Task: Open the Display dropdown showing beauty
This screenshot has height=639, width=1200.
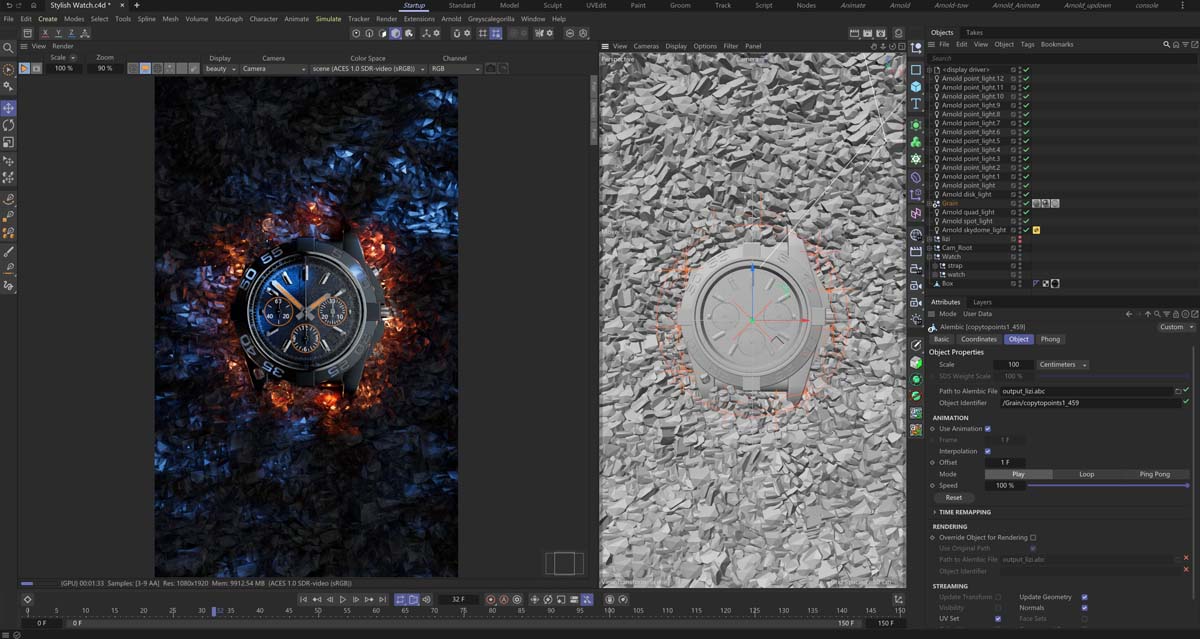Action: [x=220, y=69]
